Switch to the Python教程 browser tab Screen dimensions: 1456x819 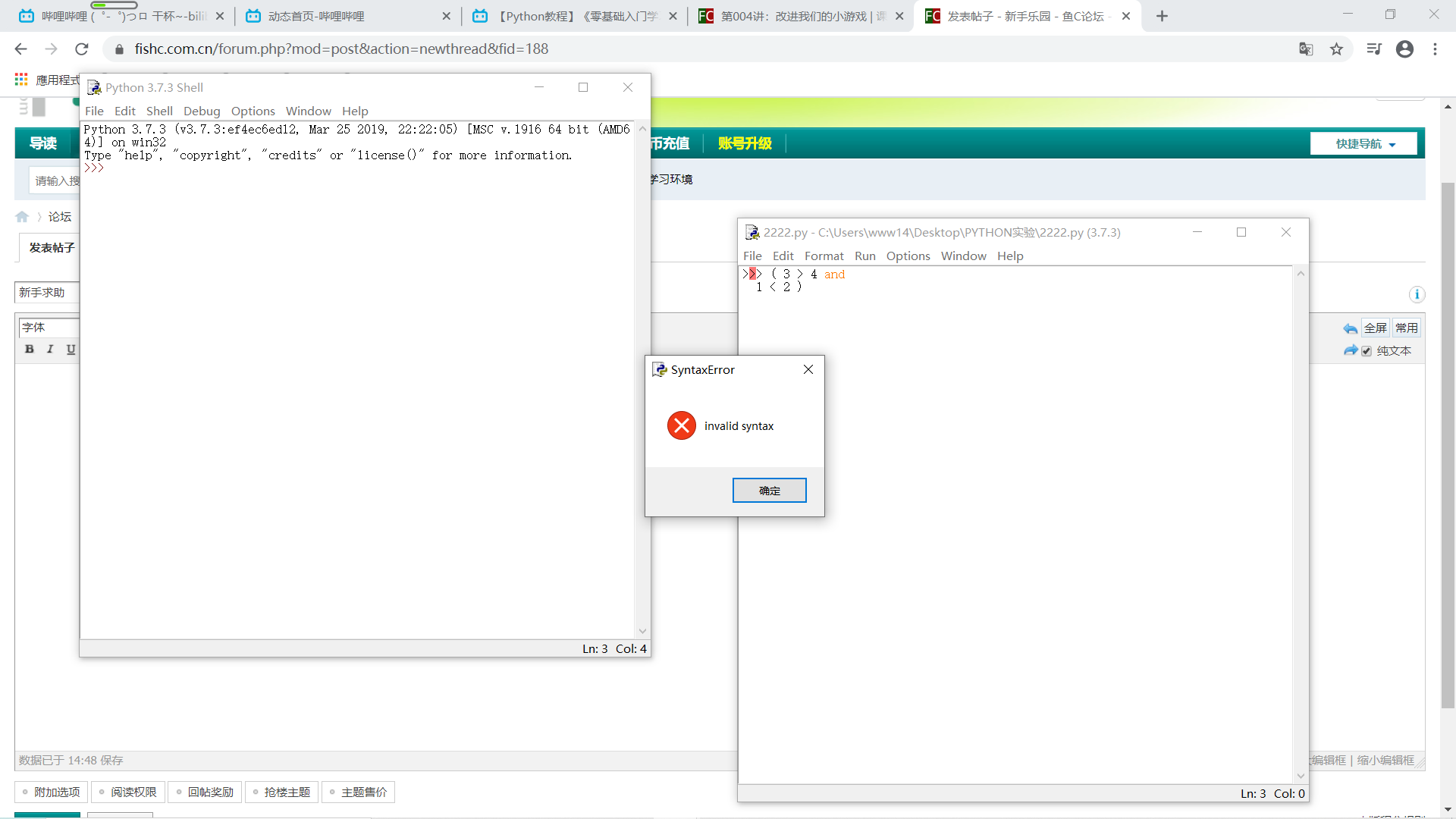(575, 16)
